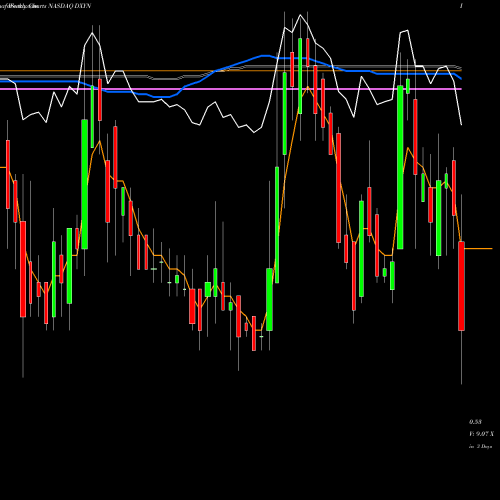
Task: Click the tallest white indicator line peak
Action: coord(300,15)
